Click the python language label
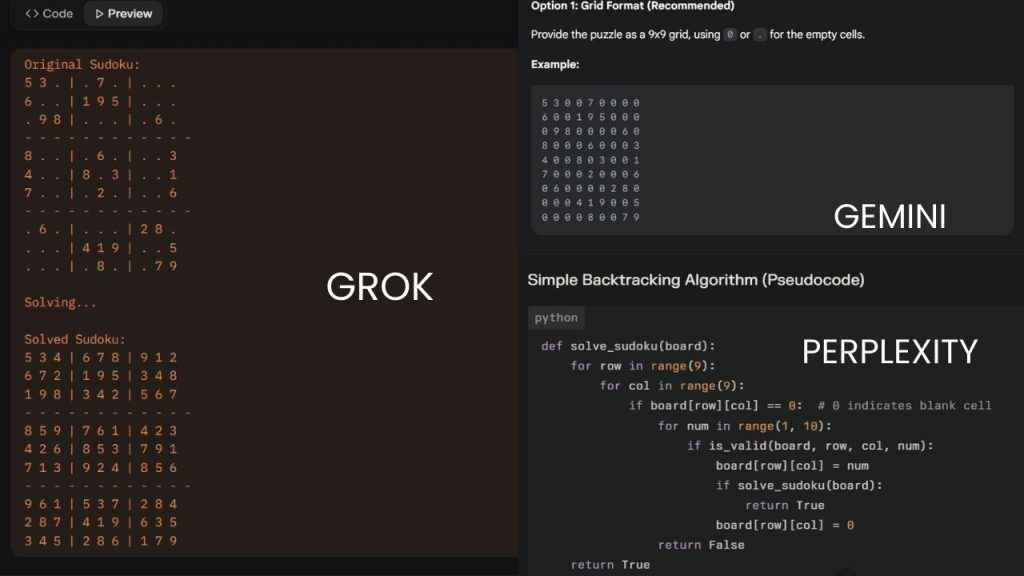Screen dimensions: 1024x576 (556, 318)
